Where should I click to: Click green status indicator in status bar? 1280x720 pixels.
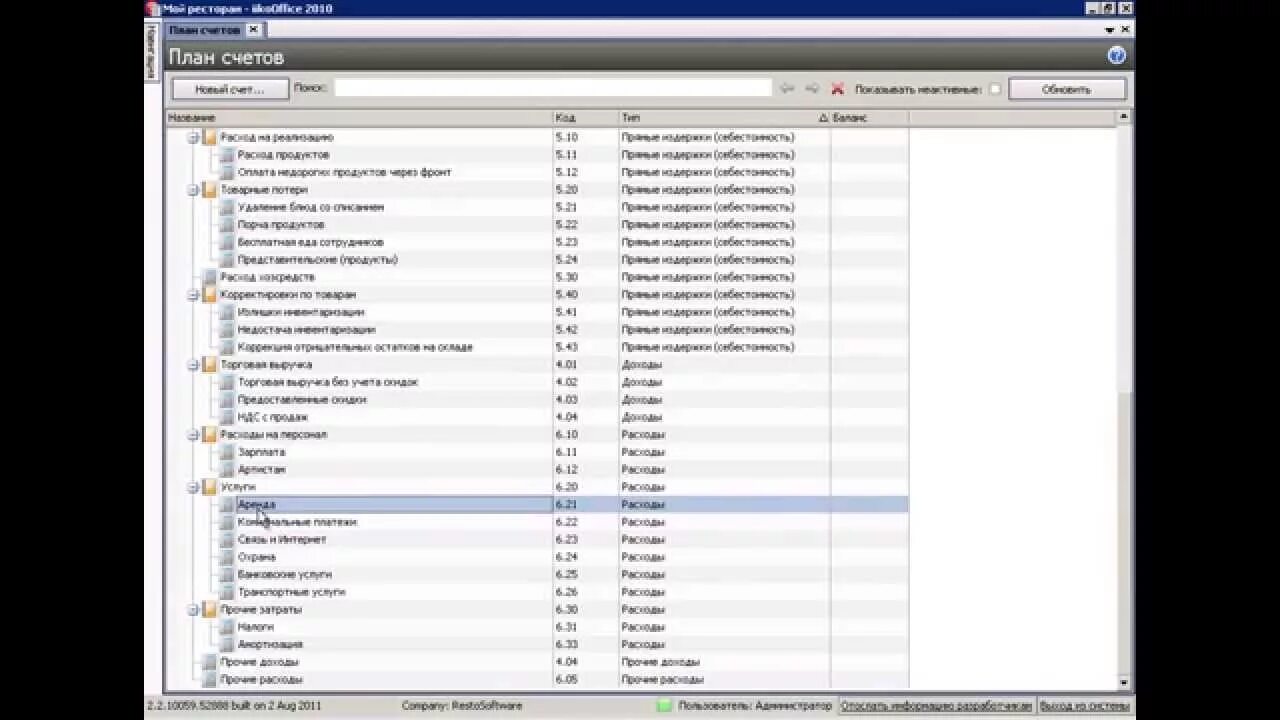point(664,705)
